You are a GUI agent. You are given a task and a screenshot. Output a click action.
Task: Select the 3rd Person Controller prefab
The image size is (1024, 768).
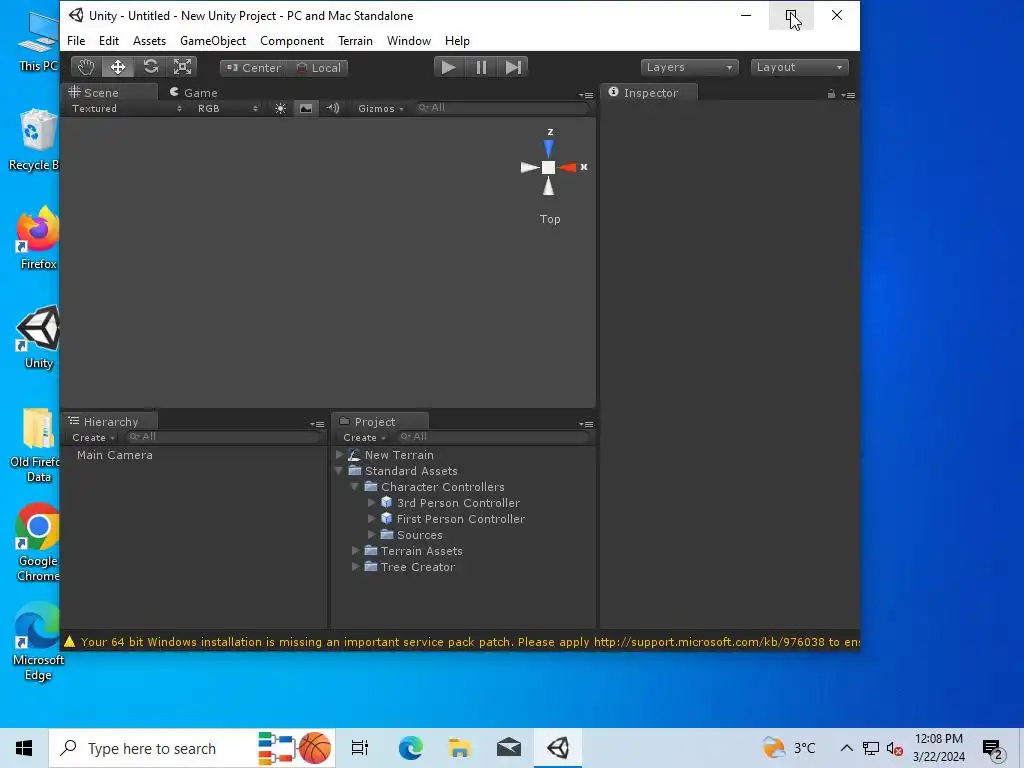[458, 503]
